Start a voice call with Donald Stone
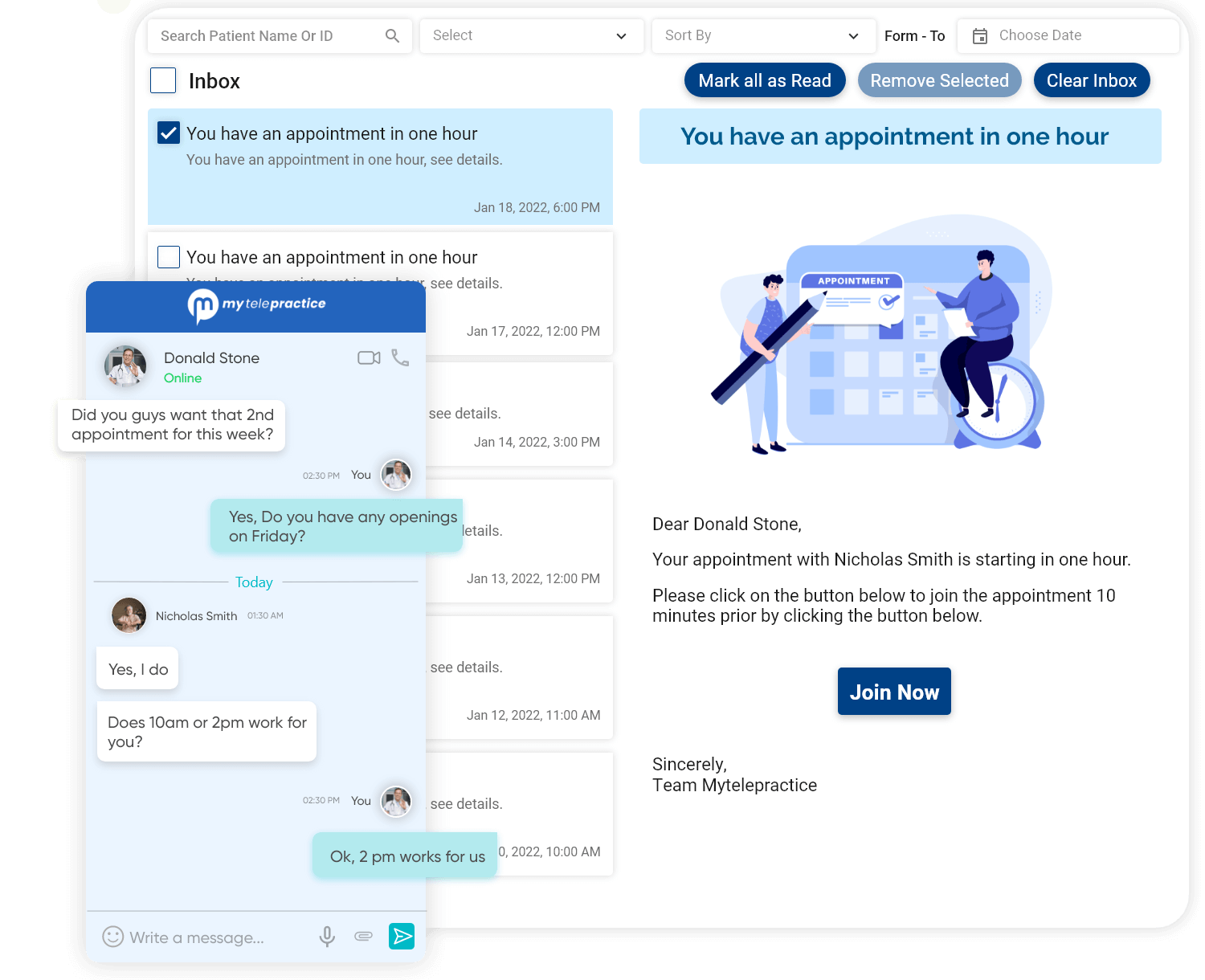The image size is (1205, 980). click(400, 357)
